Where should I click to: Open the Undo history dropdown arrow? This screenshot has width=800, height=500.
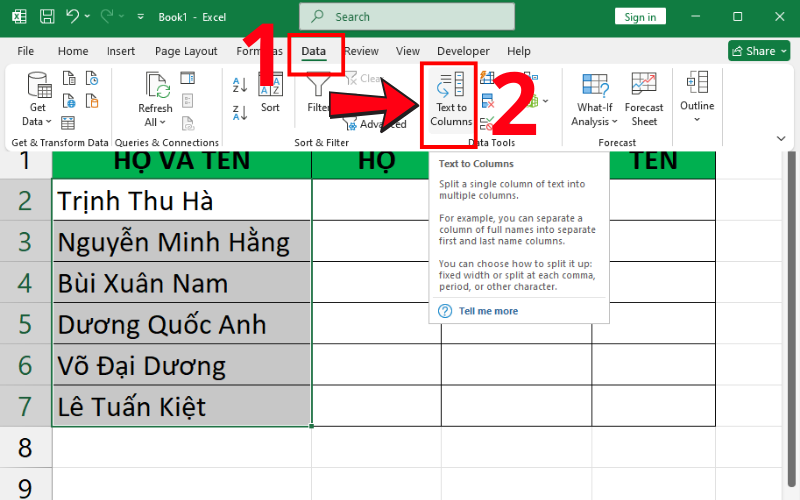[87, 17]
